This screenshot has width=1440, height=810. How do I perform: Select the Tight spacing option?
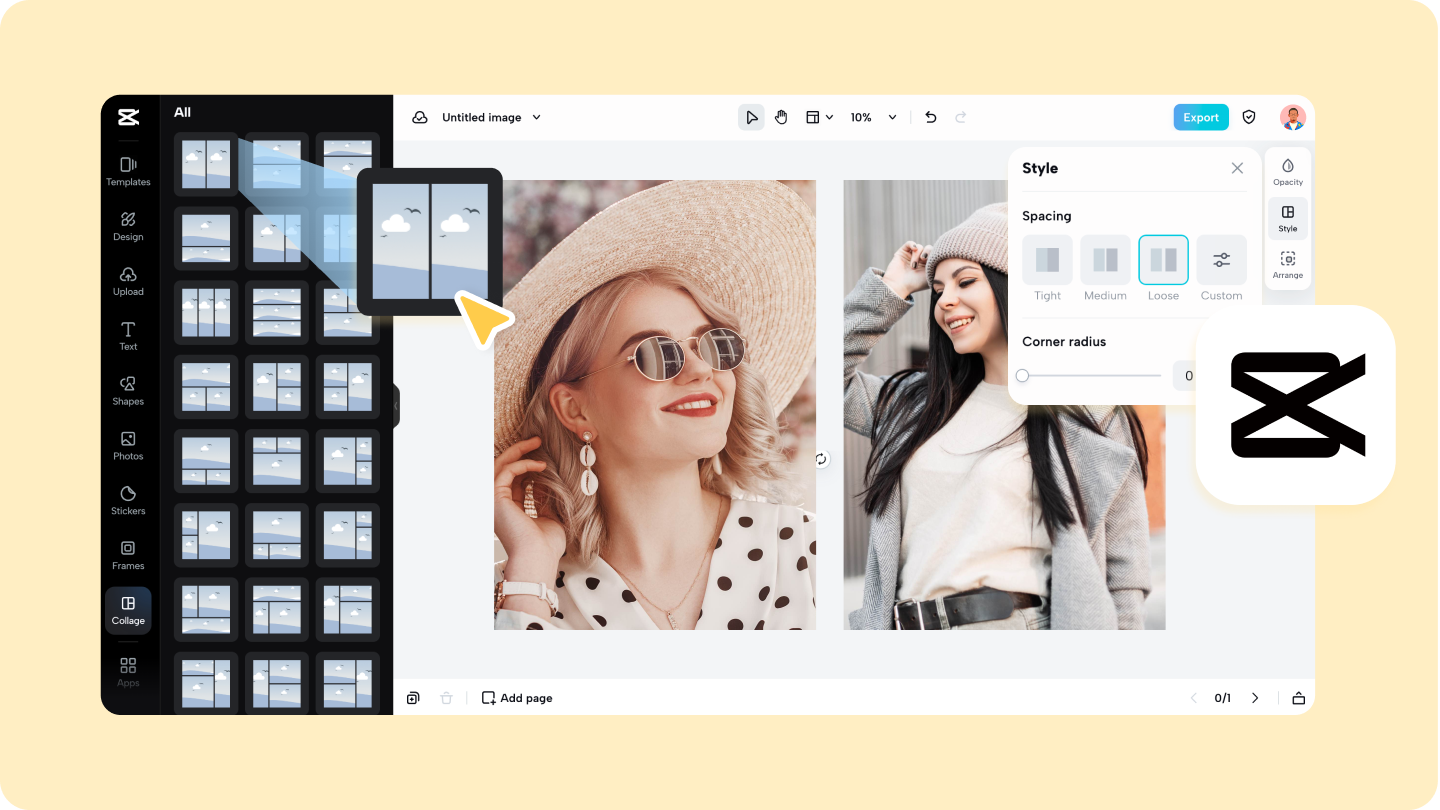click(x=1047, y=258)
